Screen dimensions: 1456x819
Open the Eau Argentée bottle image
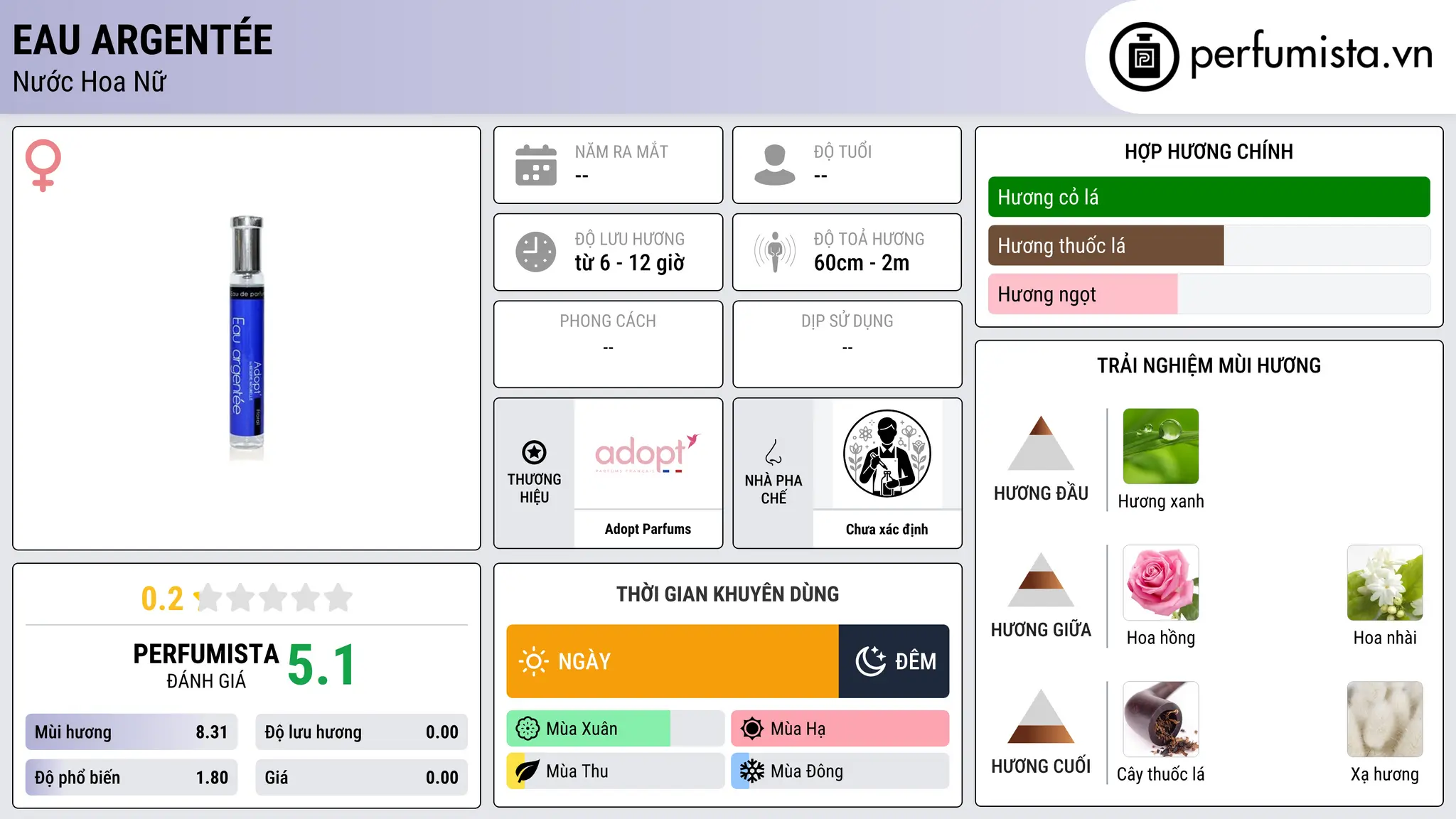(247, 338)
